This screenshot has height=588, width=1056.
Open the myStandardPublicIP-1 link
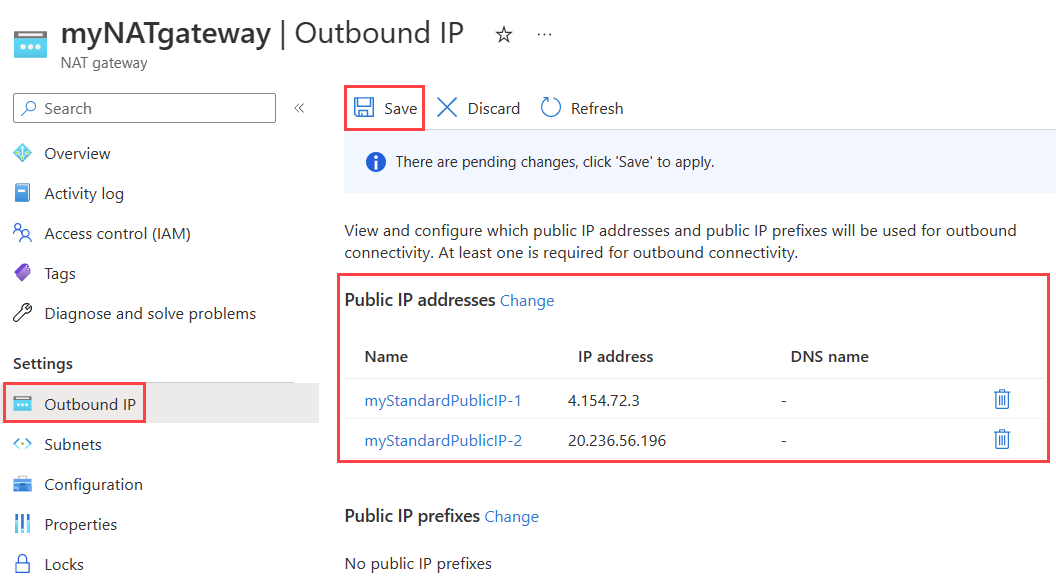(x=443, y=400)
